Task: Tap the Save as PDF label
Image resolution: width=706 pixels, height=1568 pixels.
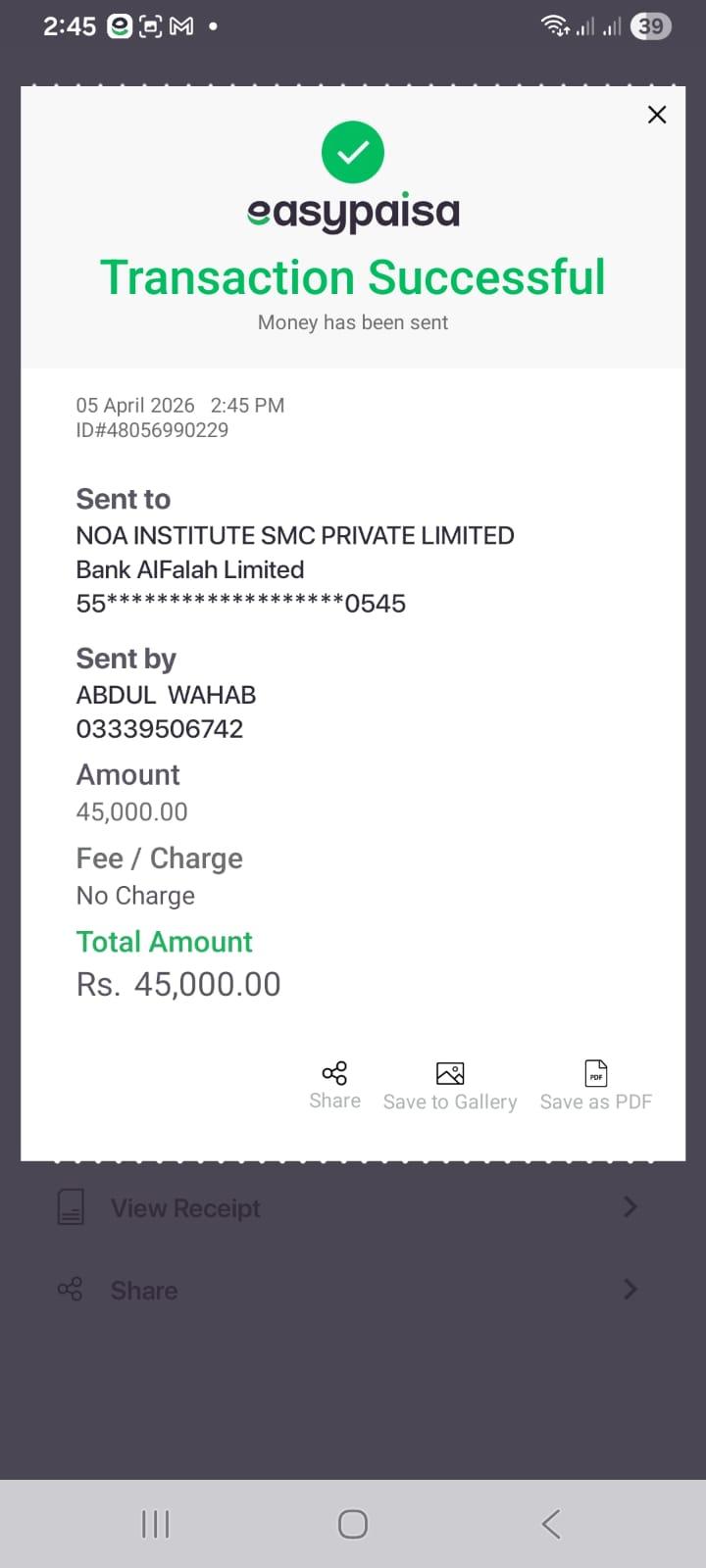Action: click(596, 1102)
